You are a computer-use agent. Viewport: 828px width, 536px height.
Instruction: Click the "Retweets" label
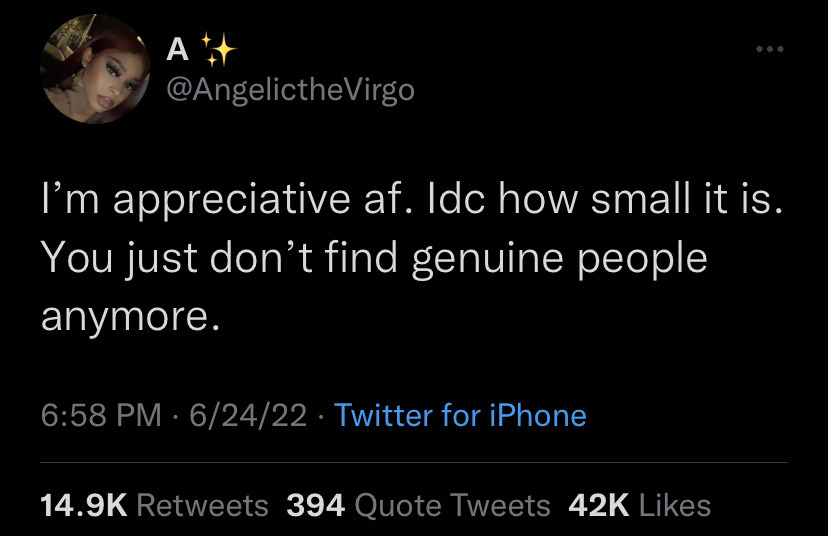[203, 505]
